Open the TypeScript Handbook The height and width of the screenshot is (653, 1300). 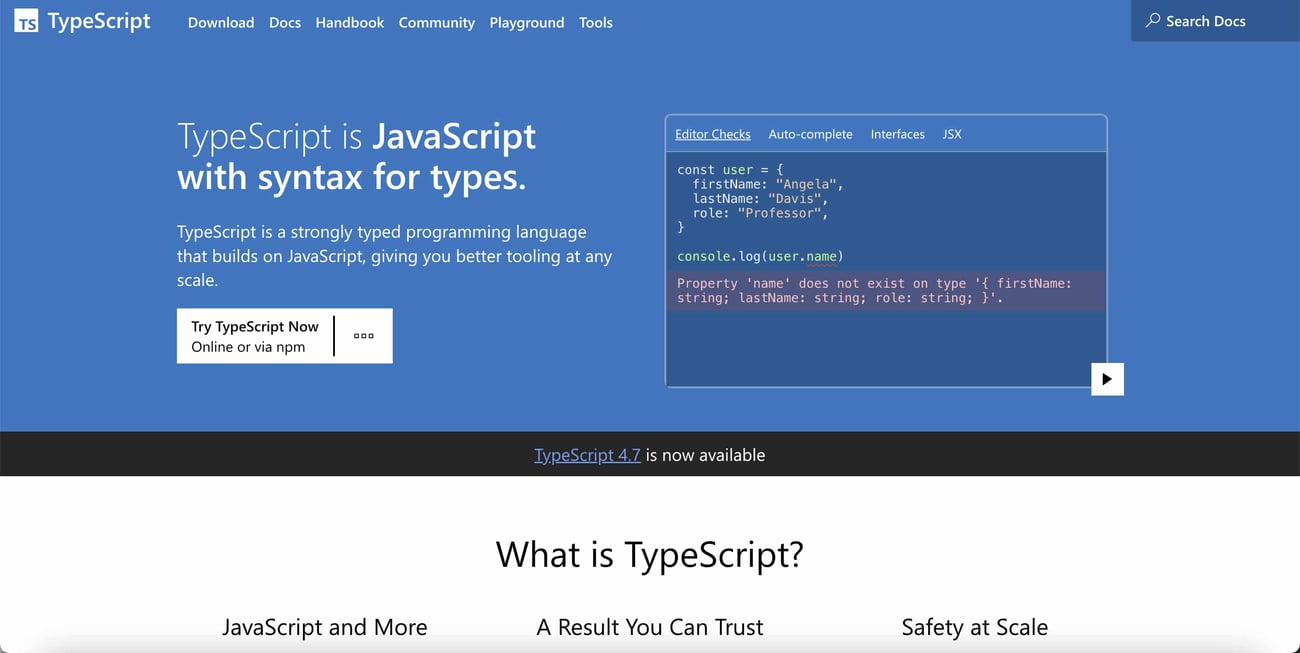click(x=349, y=22)
